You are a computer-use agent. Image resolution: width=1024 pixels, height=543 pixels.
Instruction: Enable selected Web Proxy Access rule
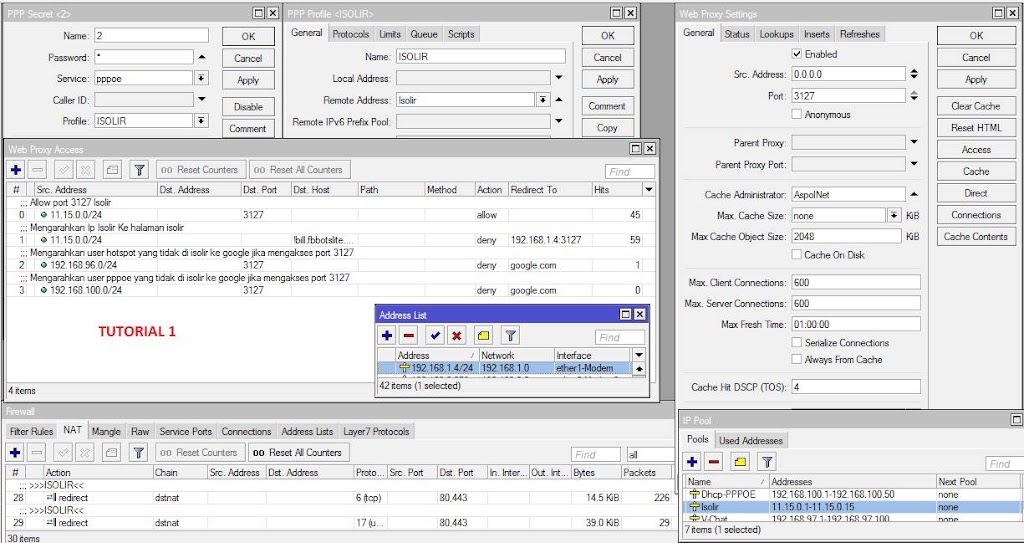coord(63,170)
